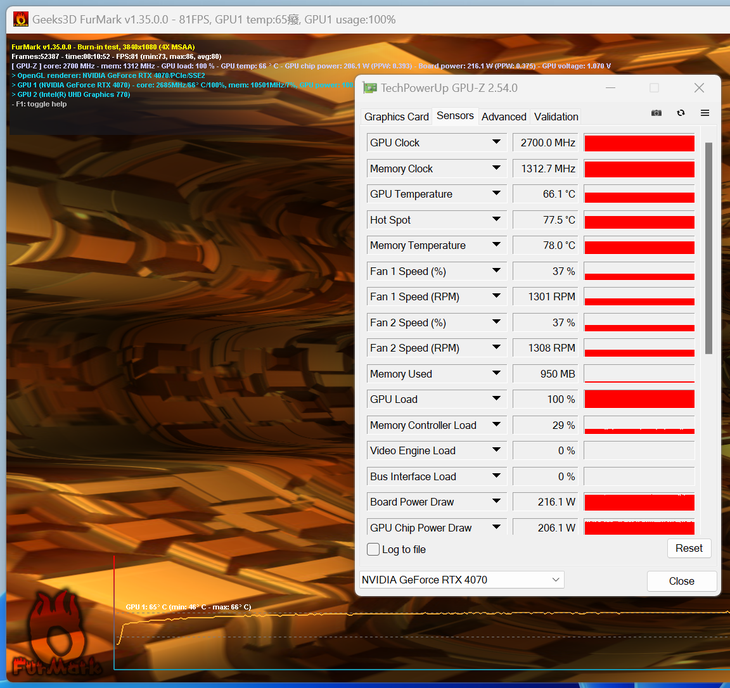730x688 pixels.
Task: Click the GPU-Z sensors vertical scrollbar
Action: (x=709, y=248)
